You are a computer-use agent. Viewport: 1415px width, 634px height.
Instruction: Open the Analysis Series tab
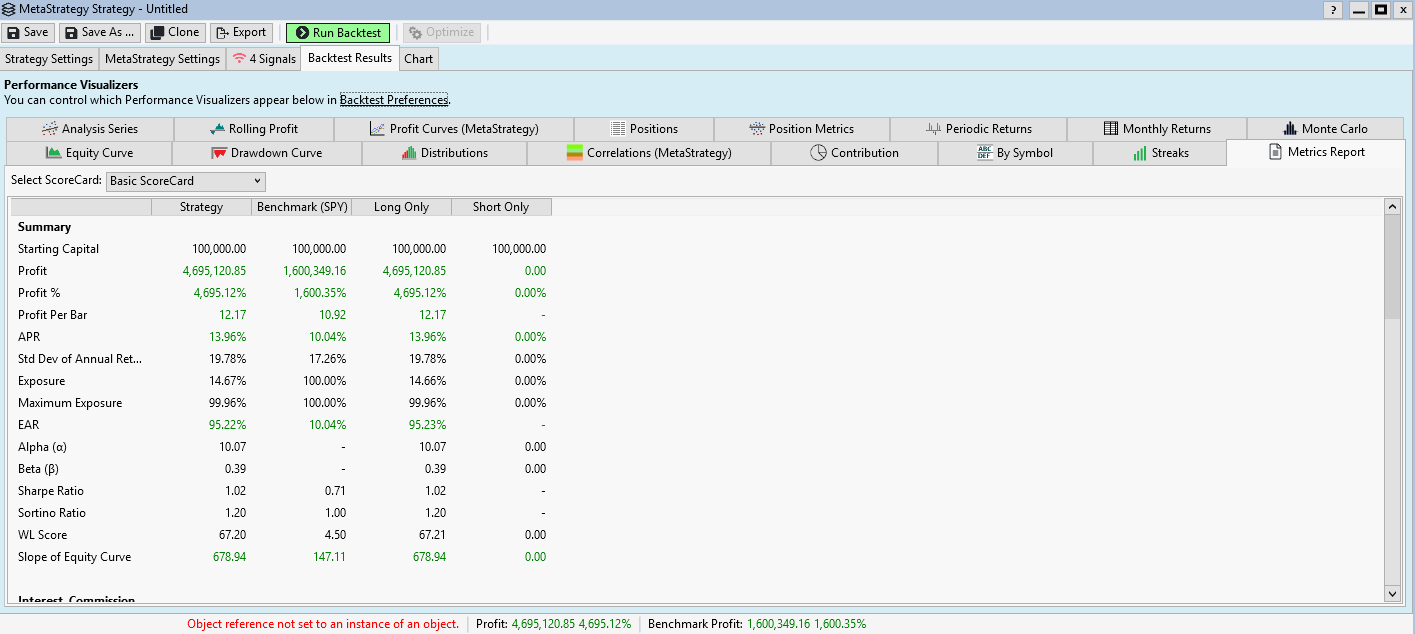(x=89, y=129)
